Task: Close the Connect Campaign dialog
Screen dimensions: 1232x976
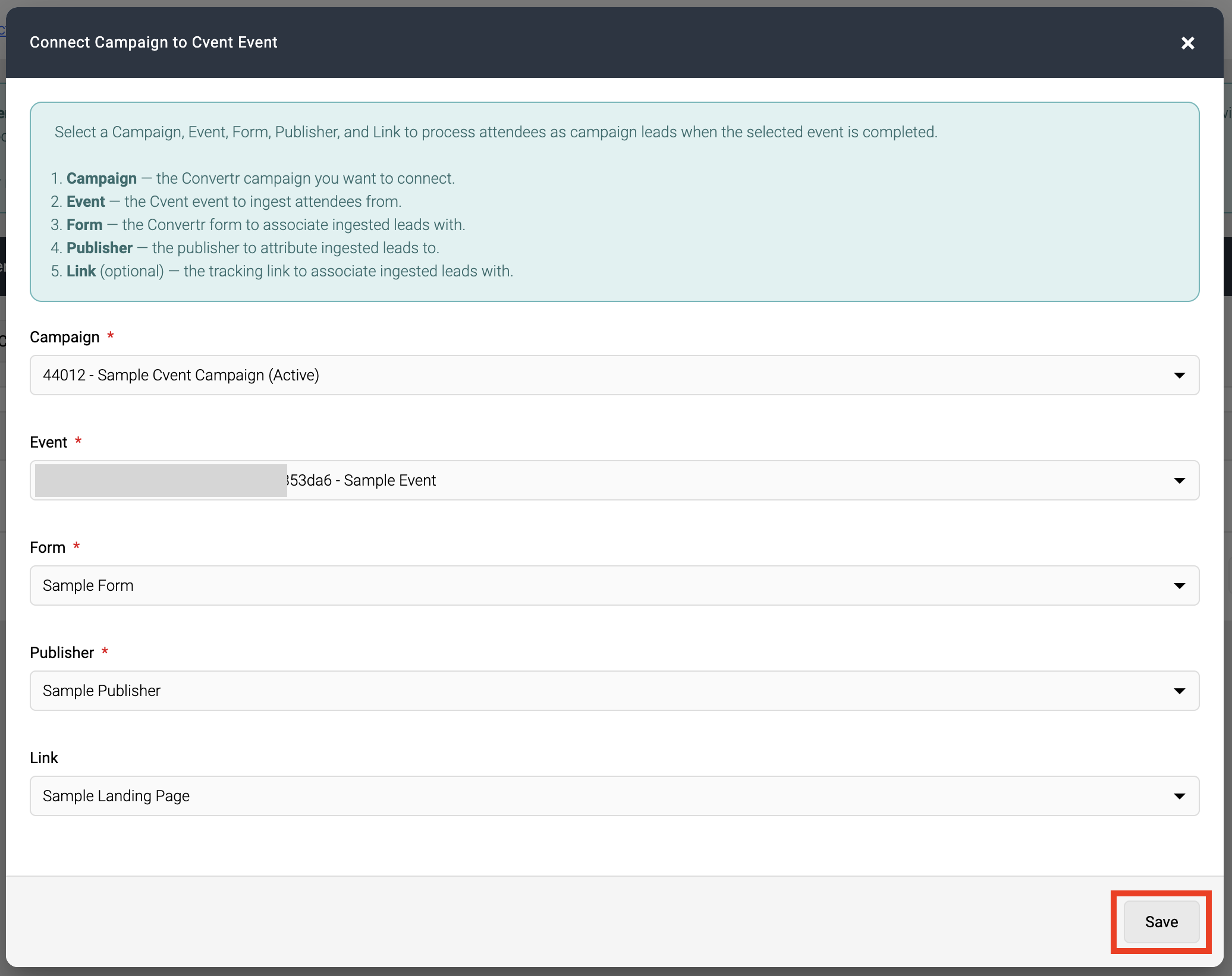Action: point(1187,43)
